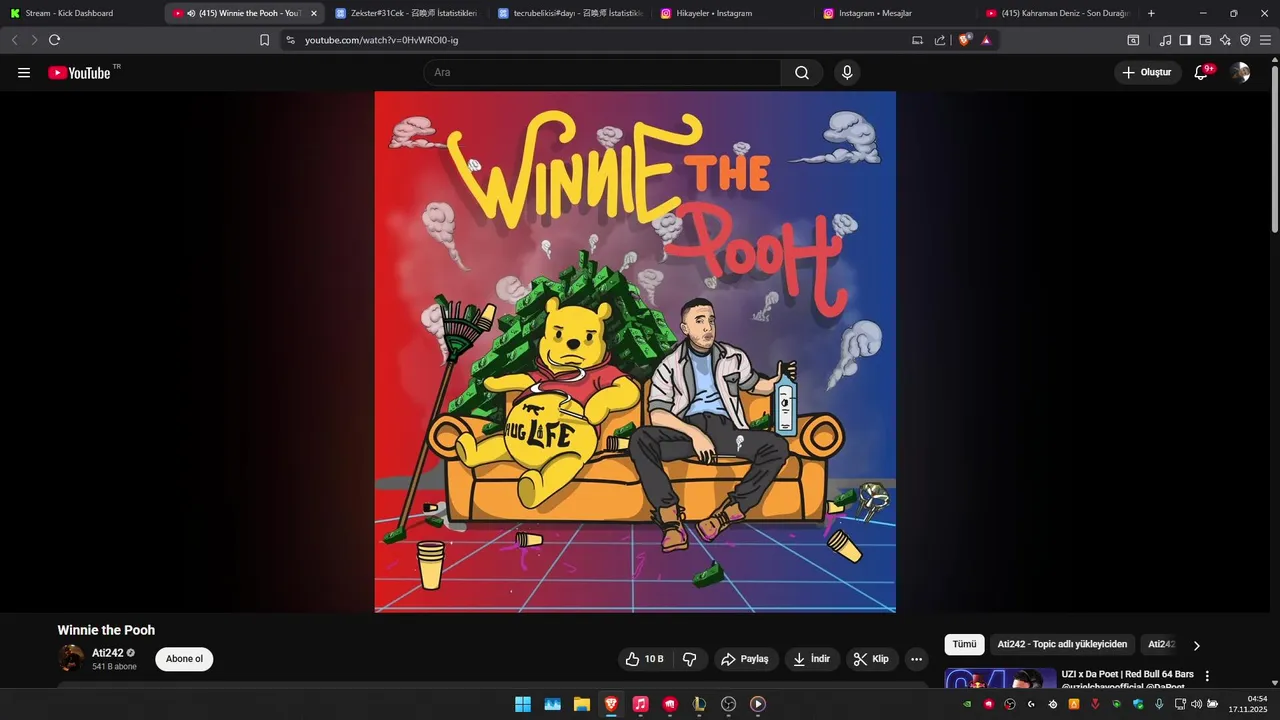The image size is (1280, 720).
Task: Close the Winnie the Pooh browser tab
Action: (314, 13)
